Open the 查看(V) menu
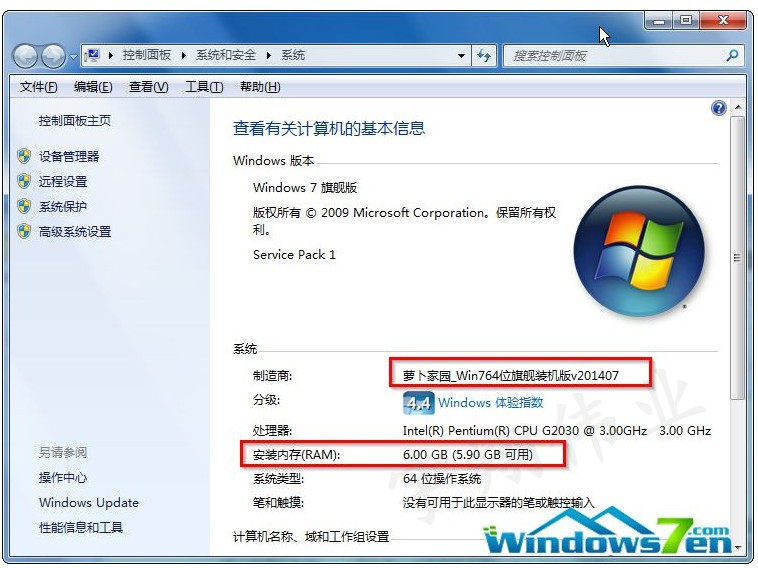 (x=148, y=87)
